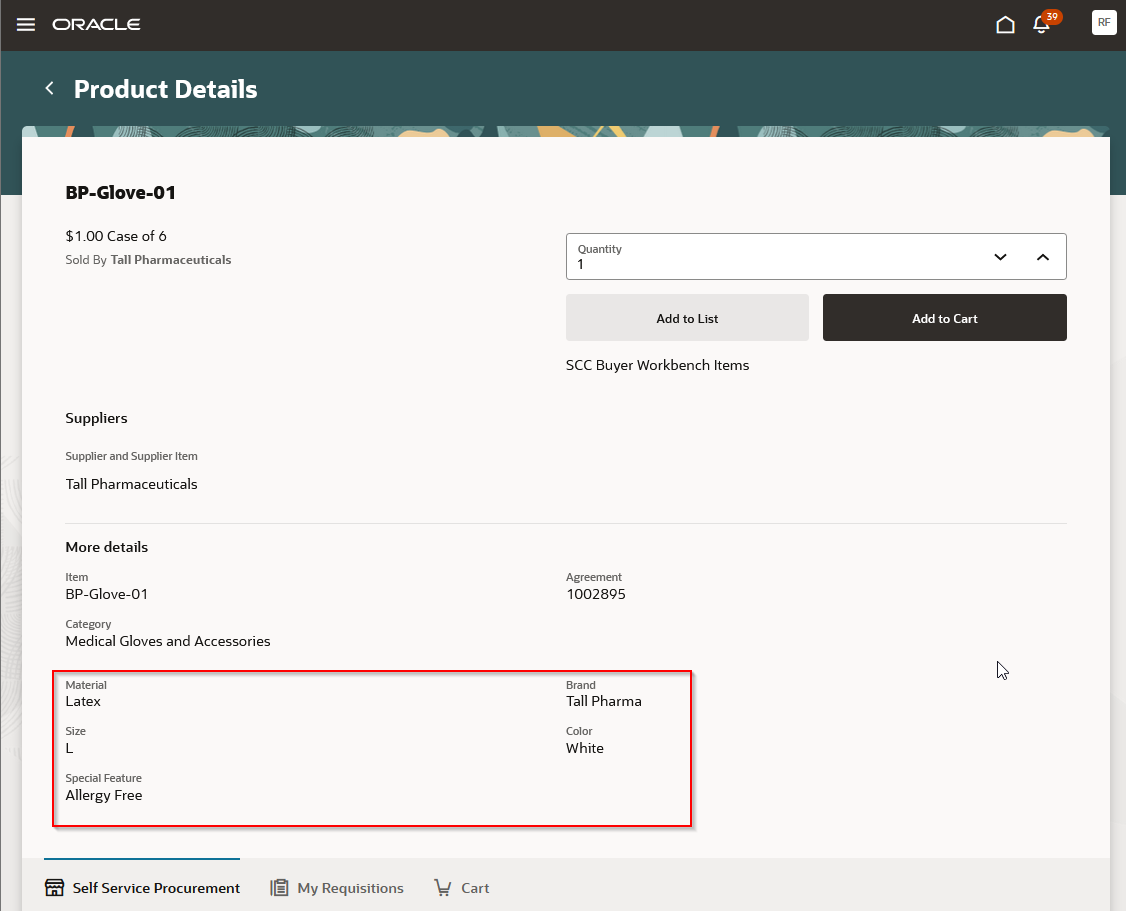Add item to list

(687, 318)
